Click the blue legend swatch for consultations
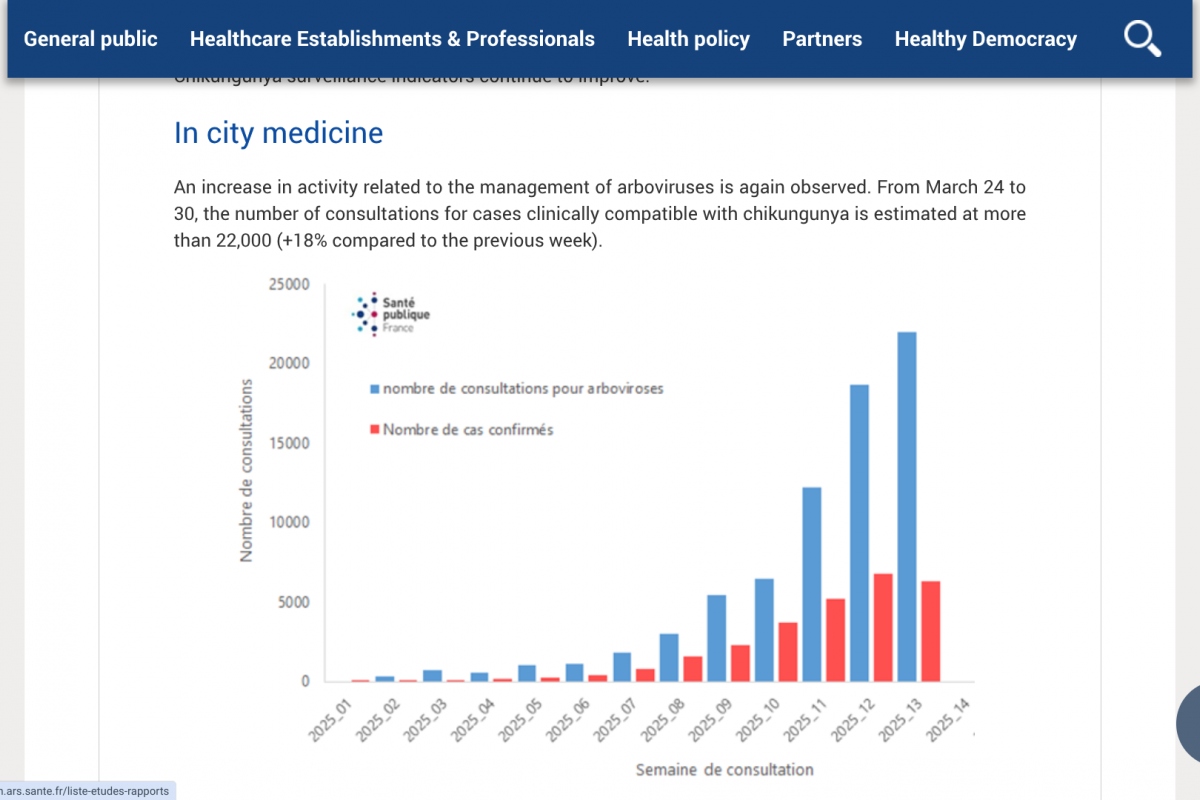 [374, 388]
